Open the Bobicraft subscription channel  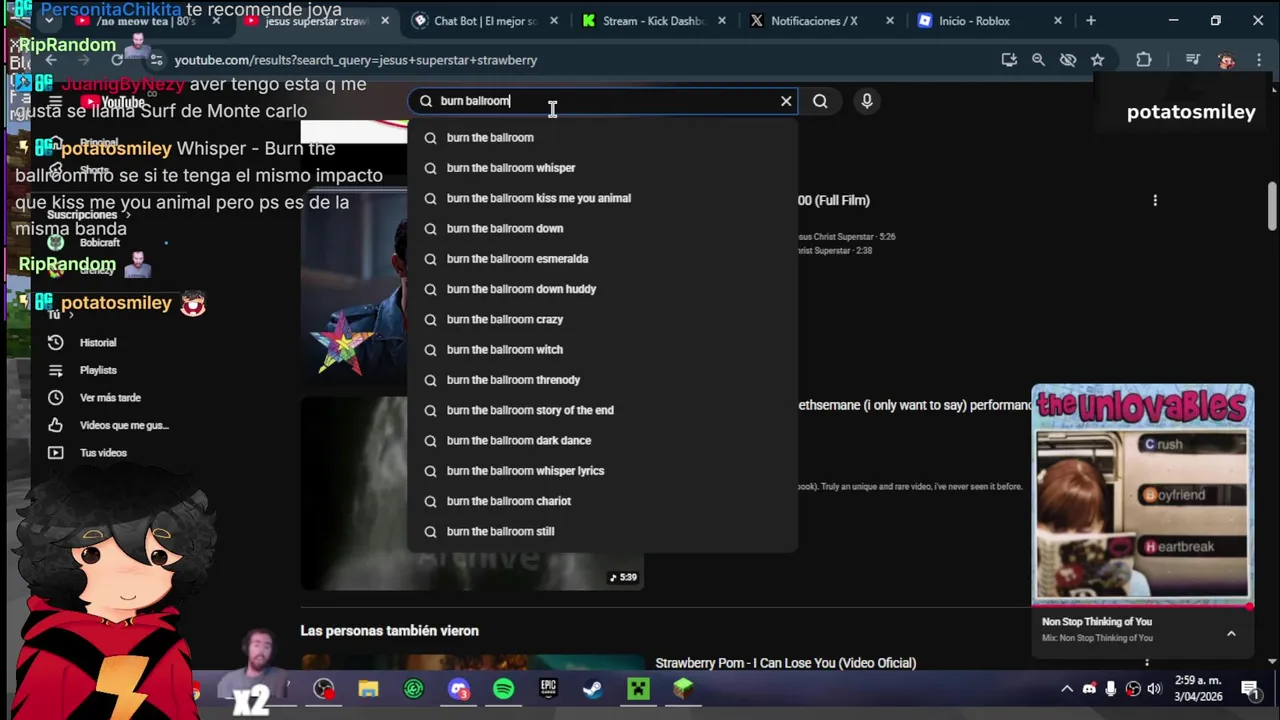click(x=98, y=243)
